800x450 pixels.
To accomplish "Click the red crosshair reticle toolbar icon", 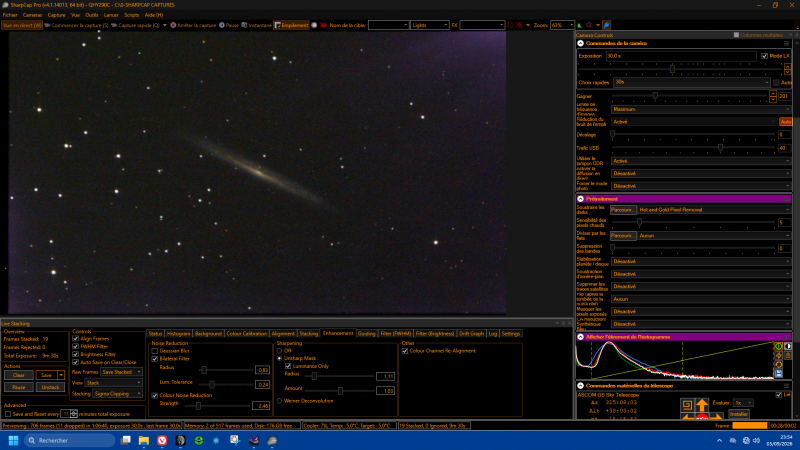I will tap(519, 25).
